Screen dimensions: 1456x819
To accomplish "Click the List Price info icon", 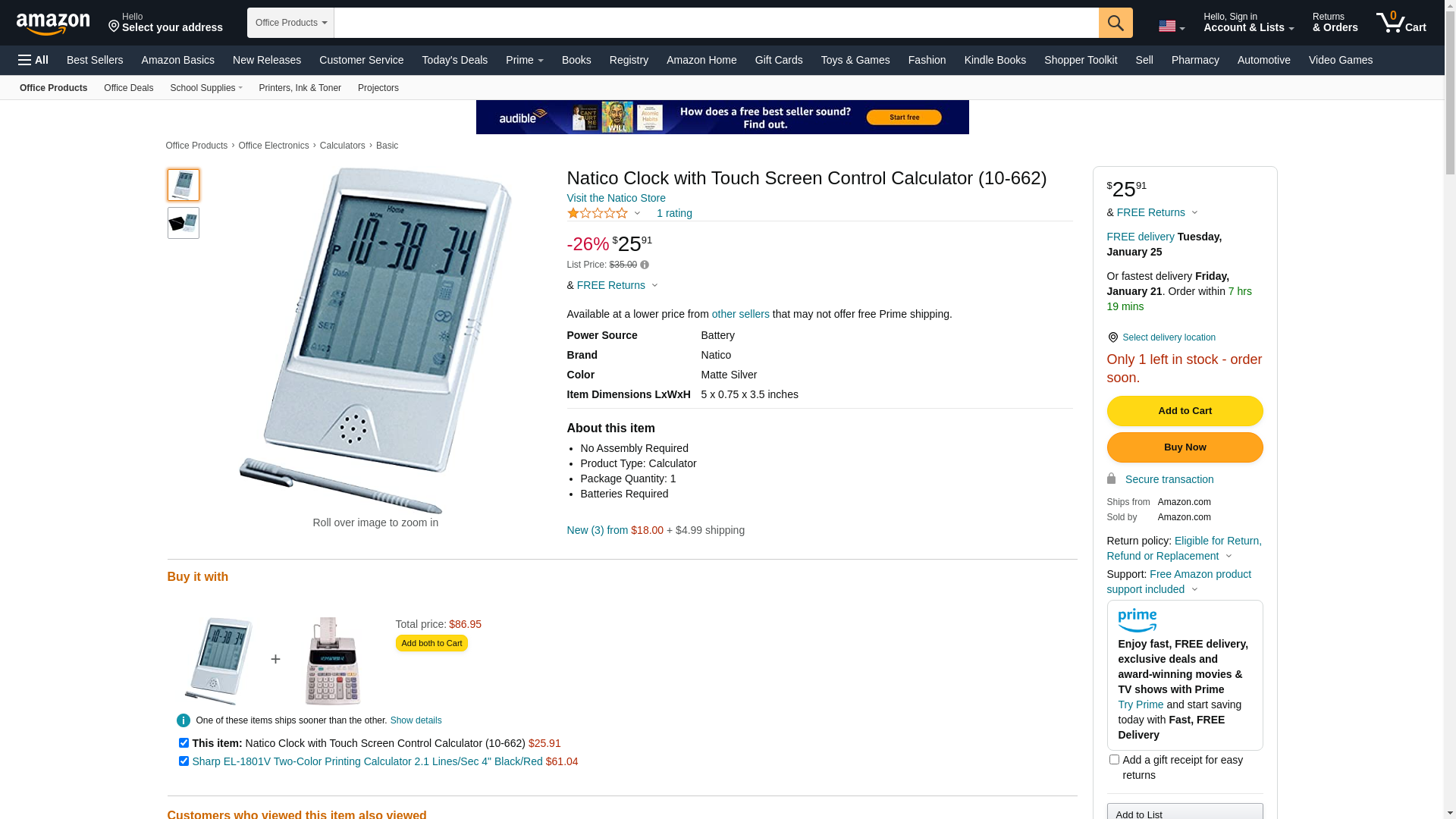I will (645, 265).
